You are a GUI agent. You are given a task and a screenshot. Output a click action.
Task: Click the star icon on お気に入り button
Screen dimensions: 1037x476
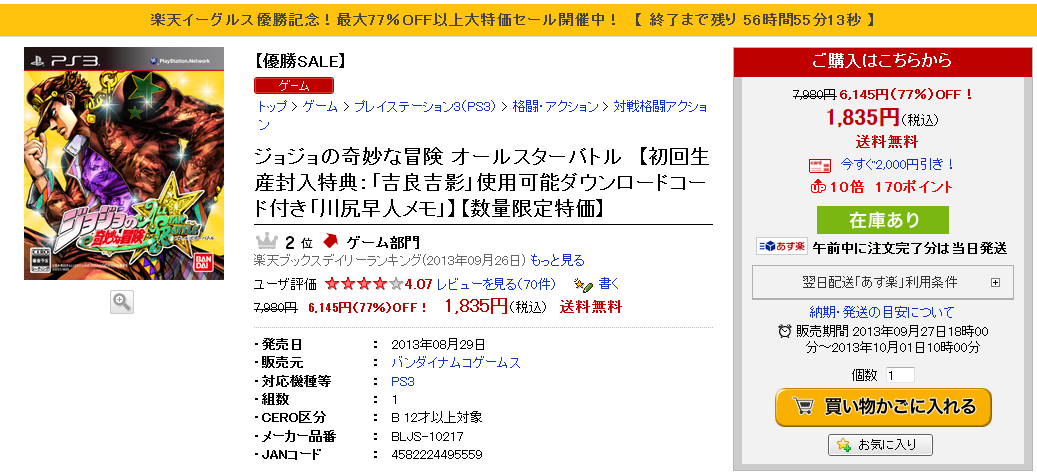[x=843, y=445]
